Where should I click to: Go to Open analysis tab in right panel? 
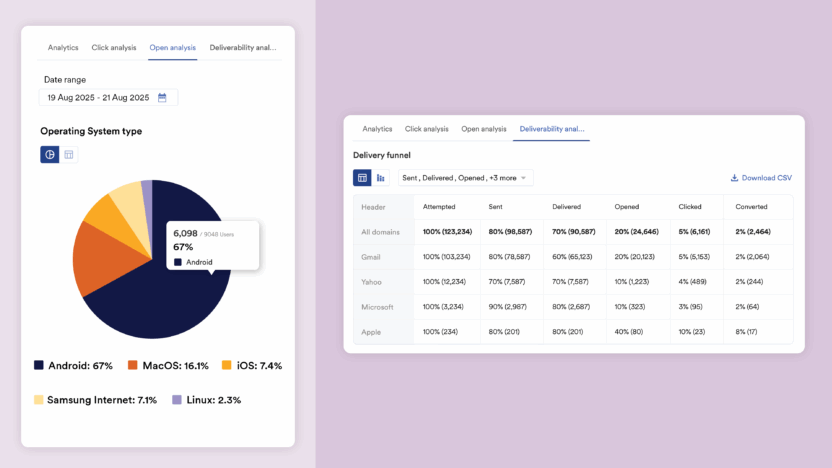pos(484,129)
